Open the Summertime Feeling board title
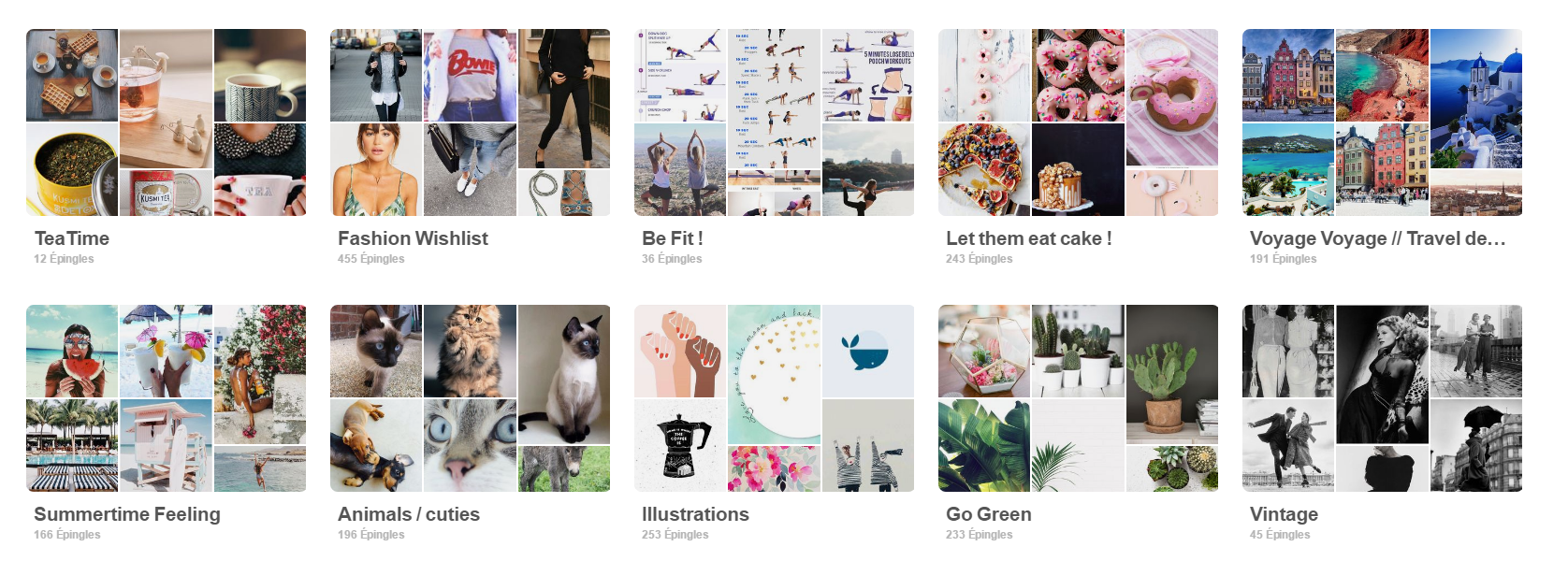 coord(127,514)
